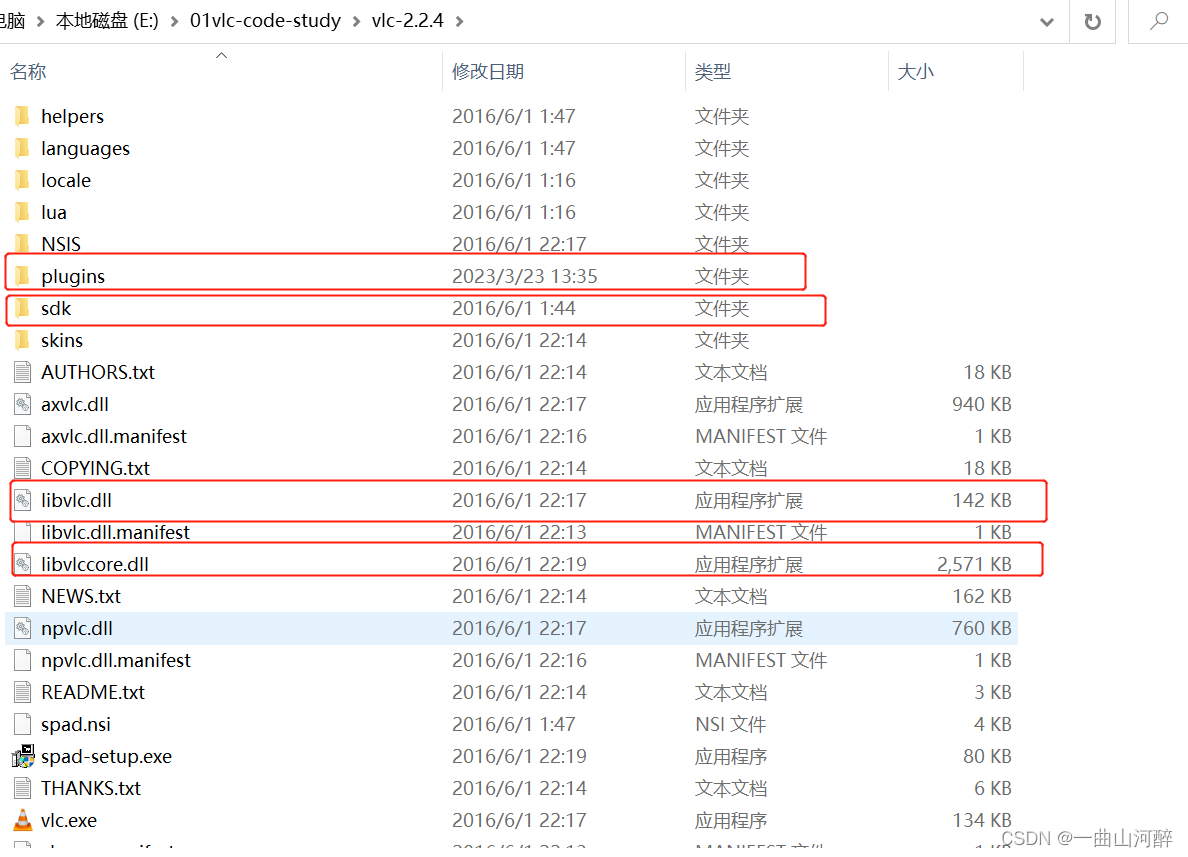Open the address bar history dropdown
This screenshot has height=857, width=1188.
(1046, 20)
